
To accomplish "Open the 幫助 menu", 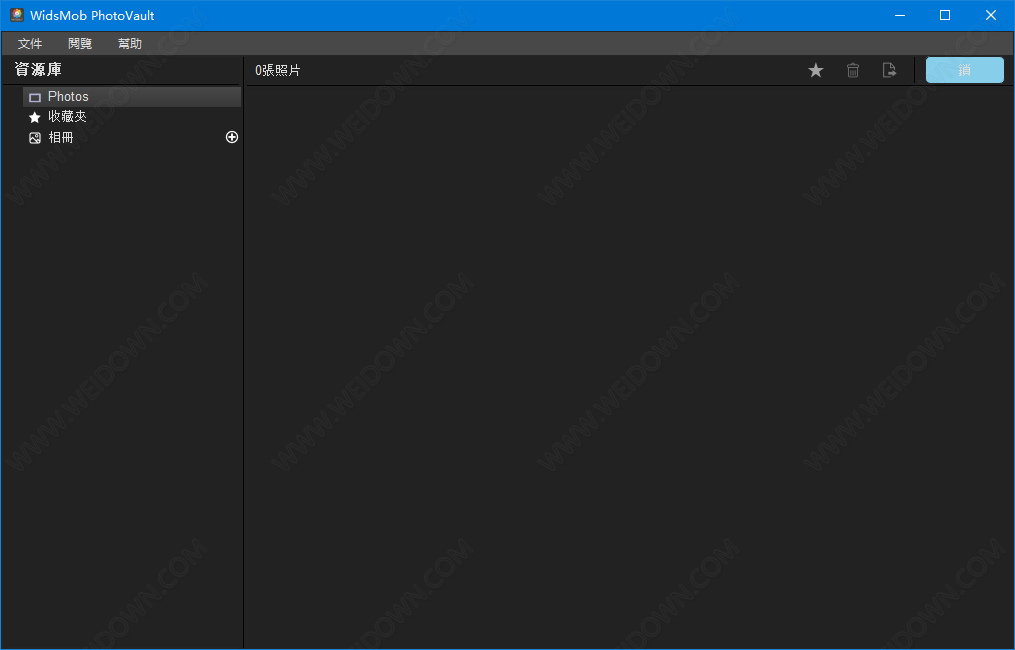I will [129, 43].
